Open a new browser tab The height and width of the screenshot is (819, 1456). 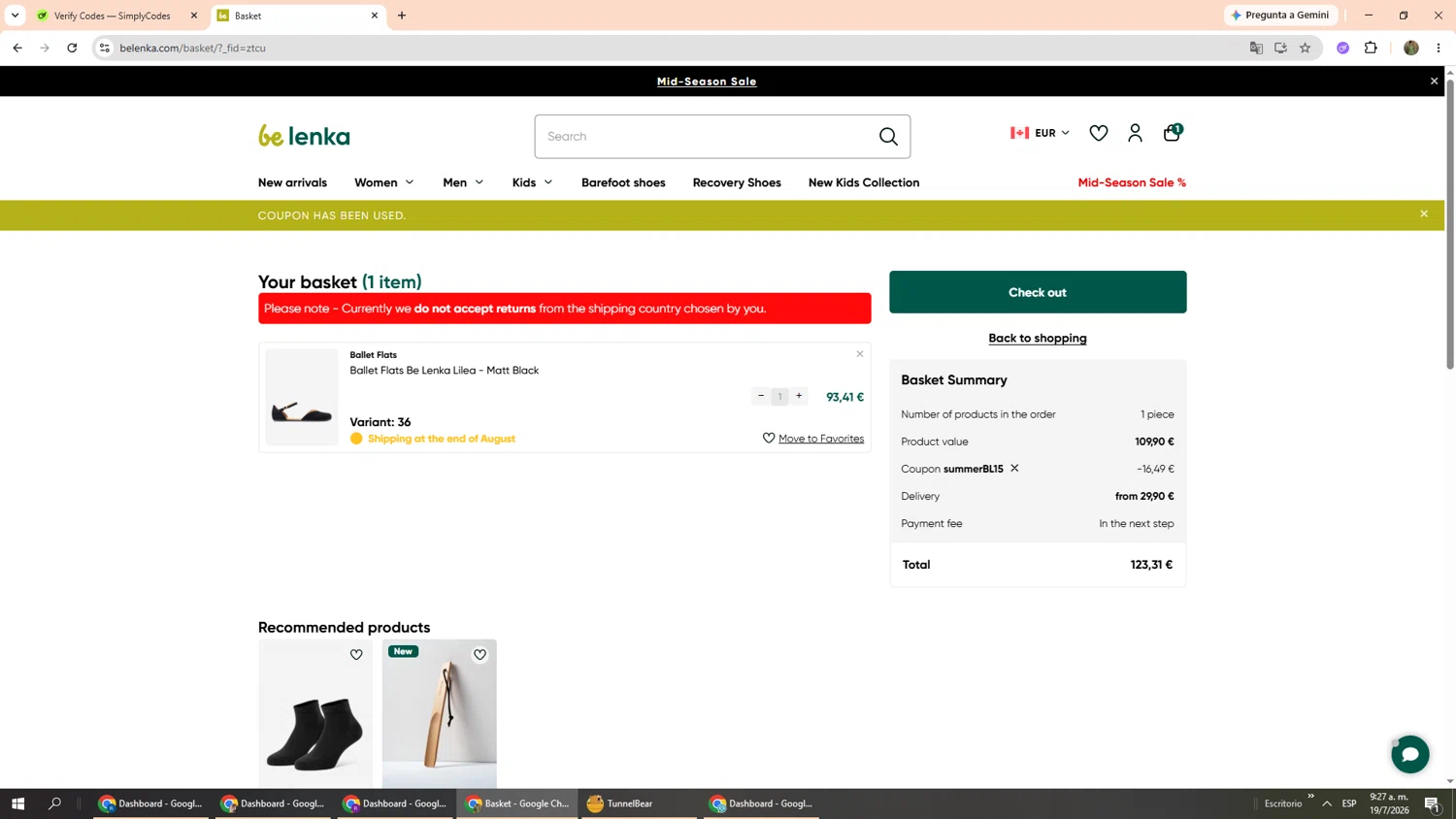click(x=402, y=16)
